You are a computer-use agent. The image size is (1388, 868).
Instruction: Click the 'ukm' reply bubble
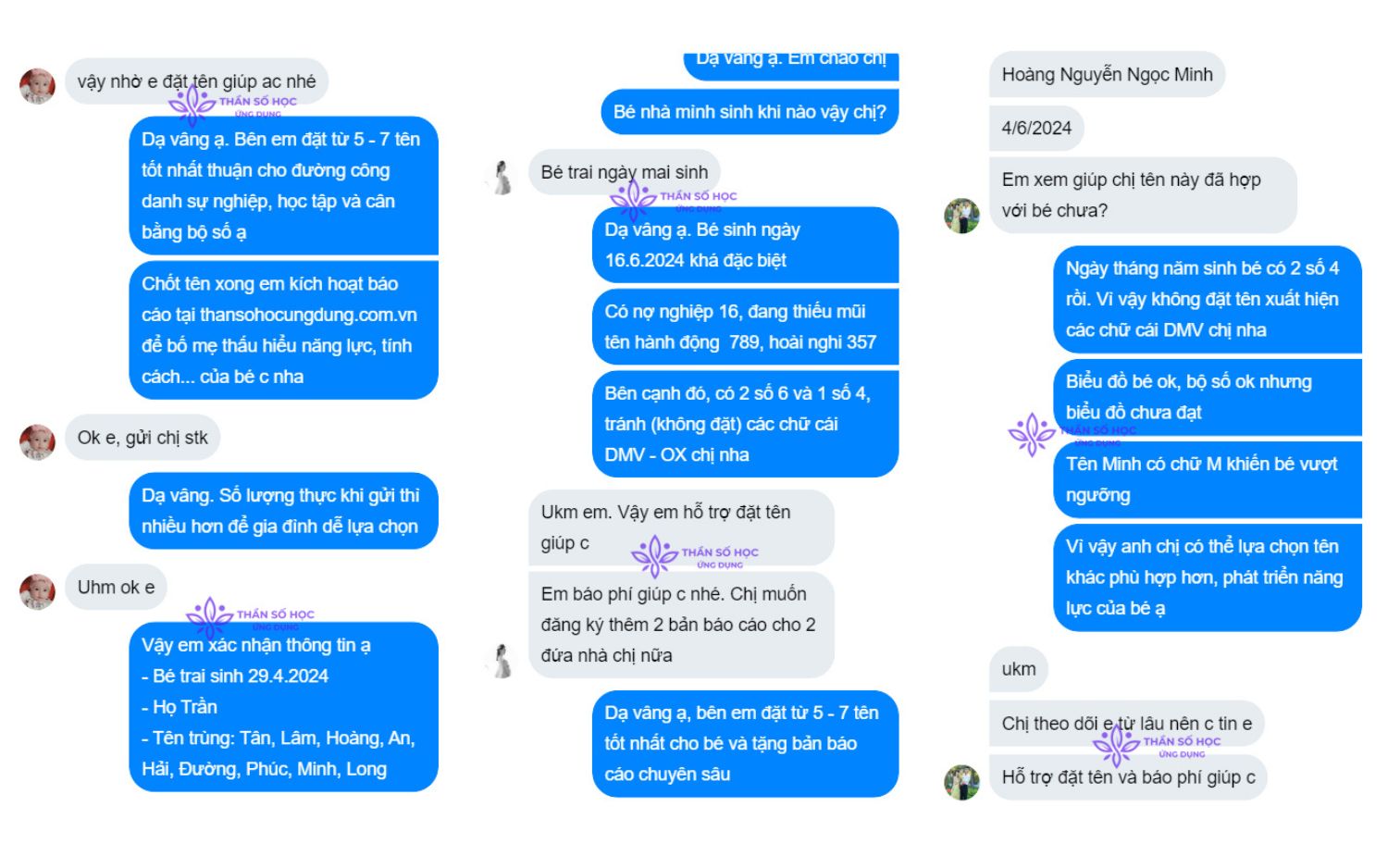tap(1019, 669)
